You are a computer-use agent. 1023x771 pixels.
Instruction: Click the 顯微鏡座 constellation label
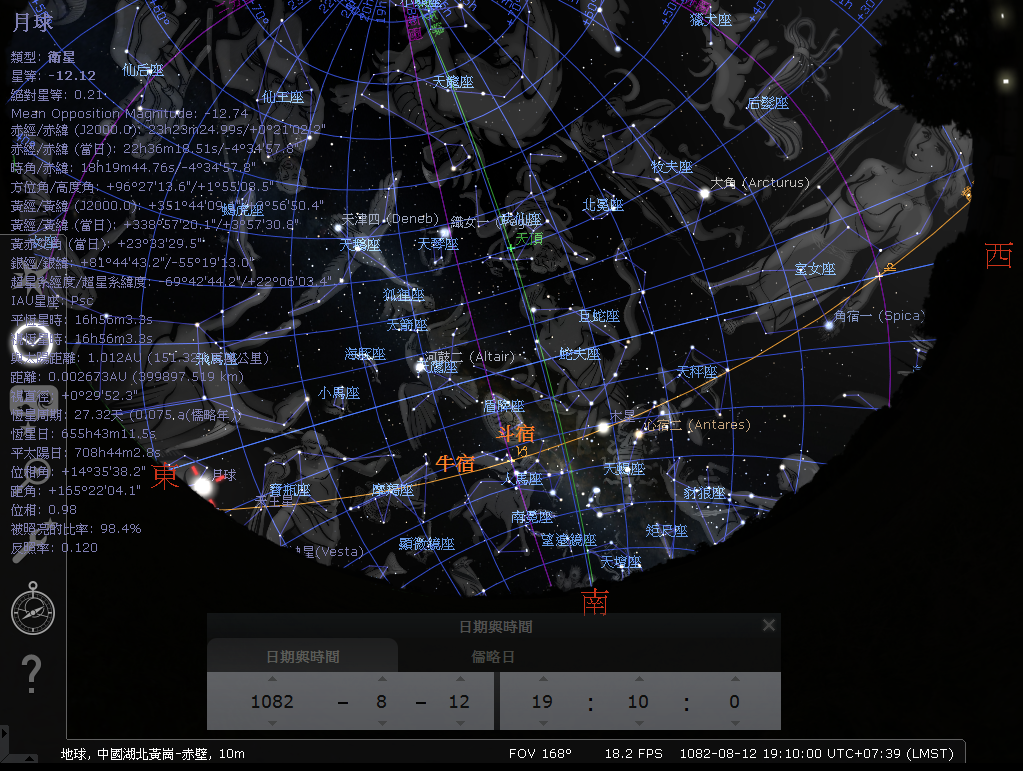click(427, 543)
